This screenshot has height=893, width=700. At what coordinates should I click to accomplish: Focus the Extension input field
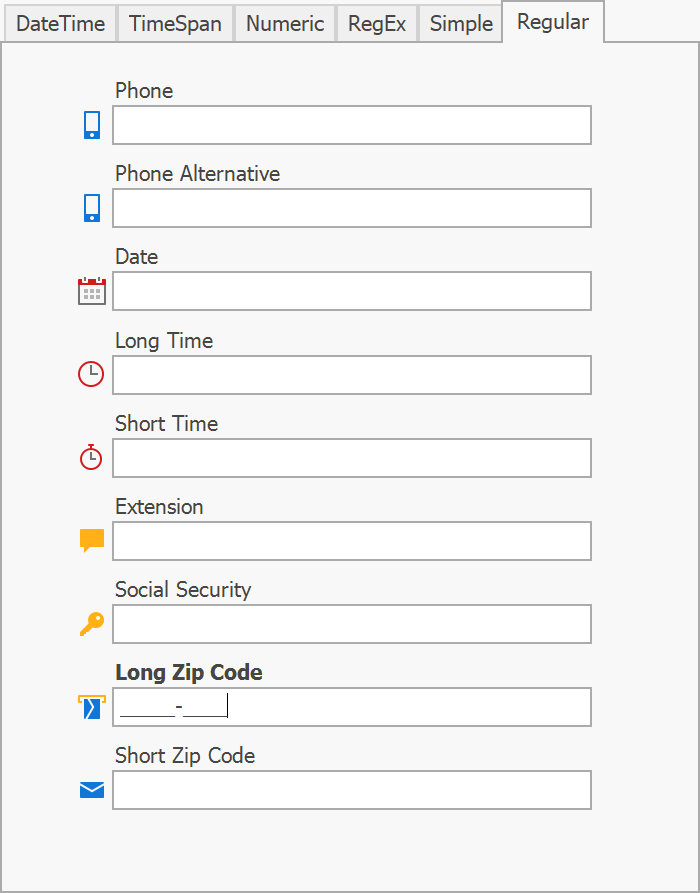352,541
